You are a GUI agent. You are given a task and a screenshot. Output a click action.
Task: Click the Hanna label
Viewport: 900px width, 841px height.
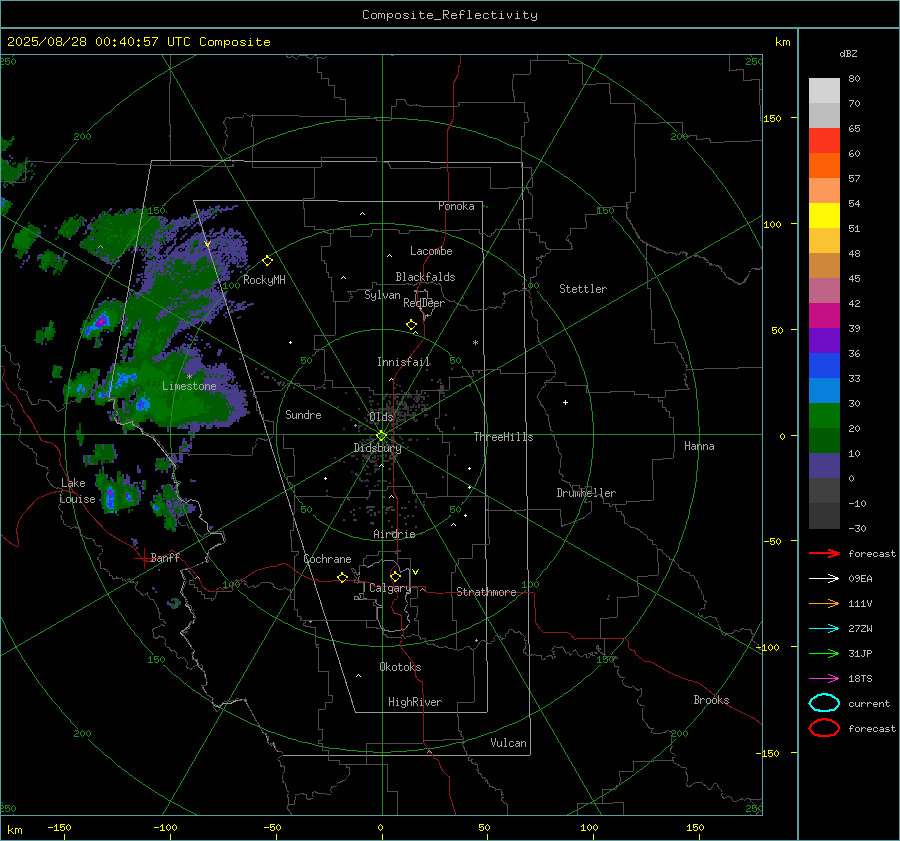[699, 446]
